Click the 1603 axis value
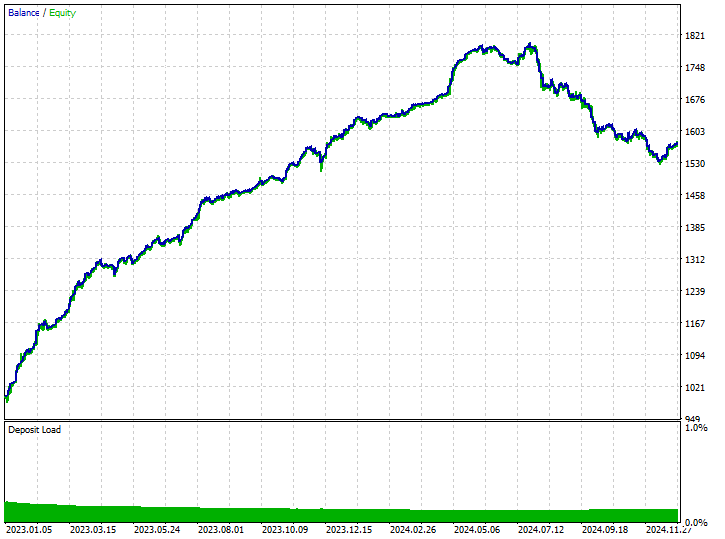The width and height of the screenshot is (725, 539). [695, 132]
